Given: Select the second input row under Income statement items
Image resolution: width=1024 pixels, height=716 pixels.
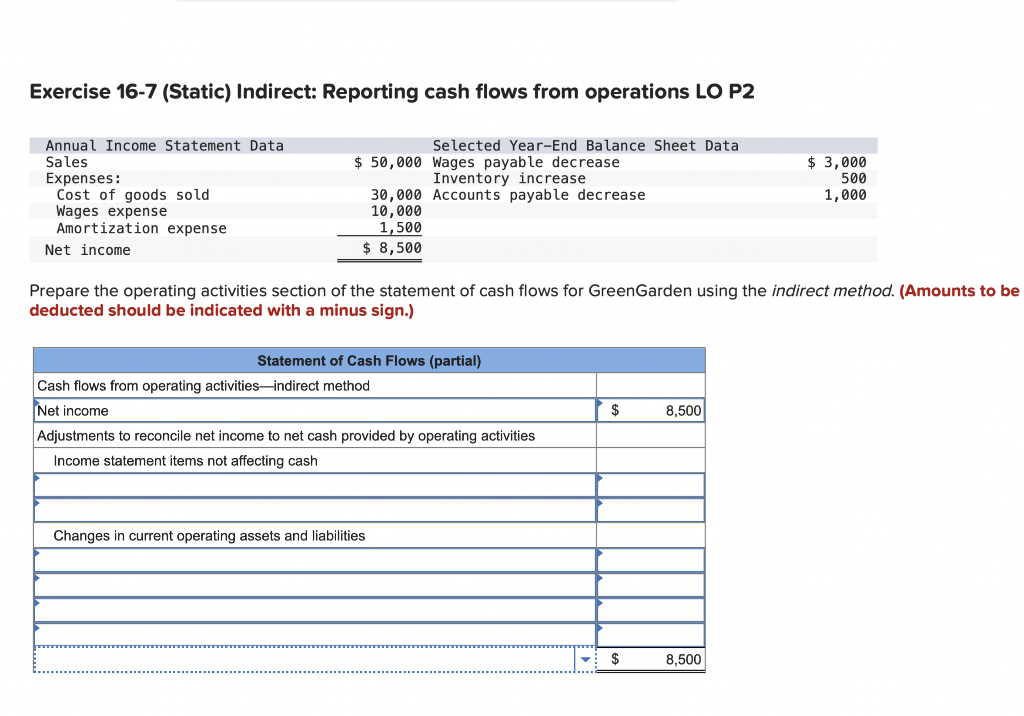Looking at the screenshot, I should point(310,510).
